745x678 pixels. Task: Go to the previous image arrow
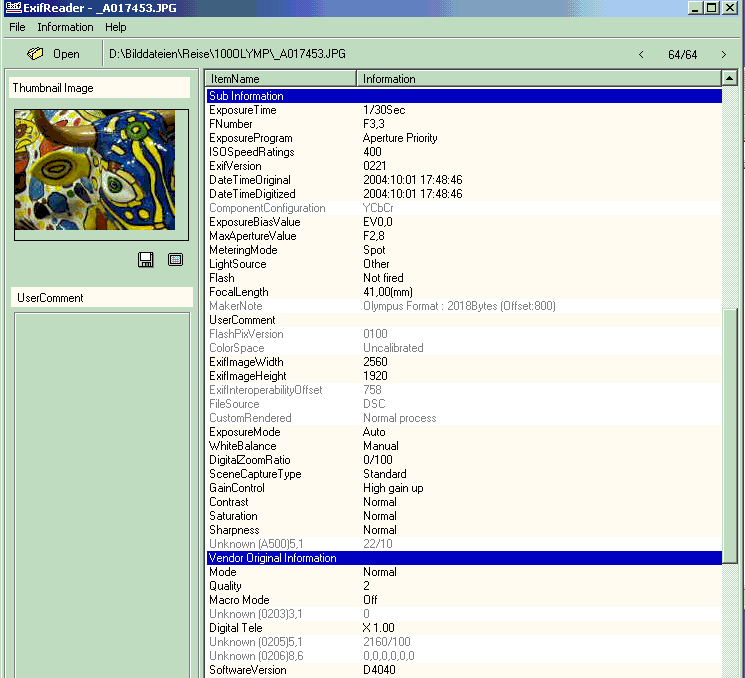[x=641, y=54]
